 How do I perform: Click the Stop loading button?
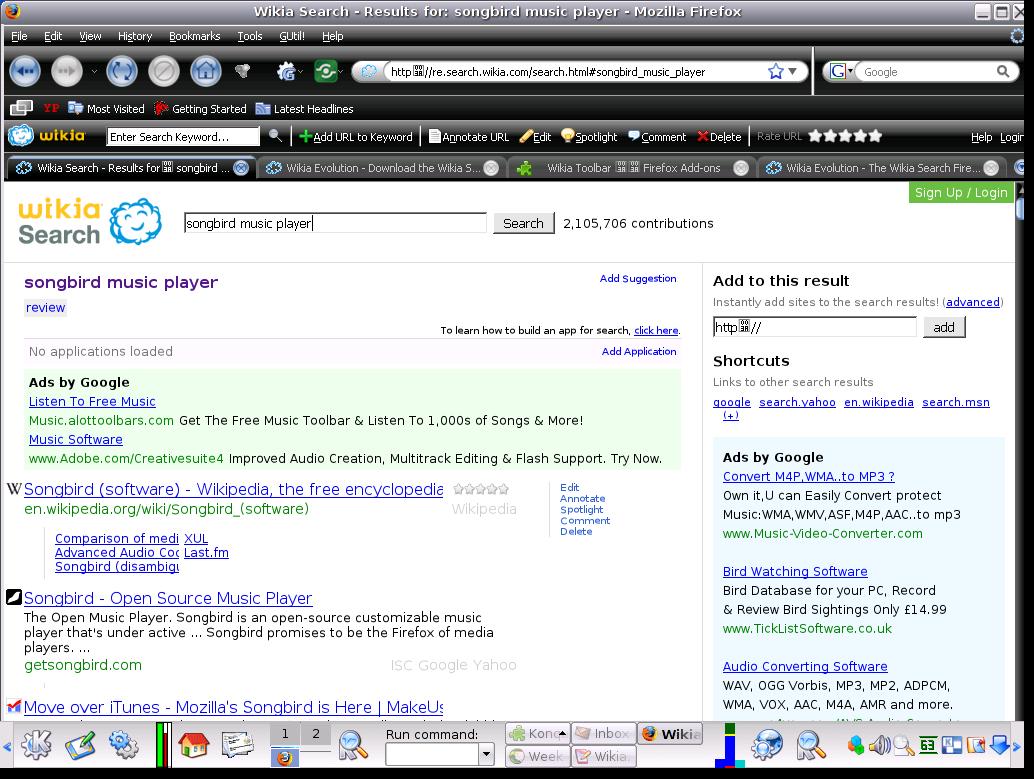[x=164, y=71]
